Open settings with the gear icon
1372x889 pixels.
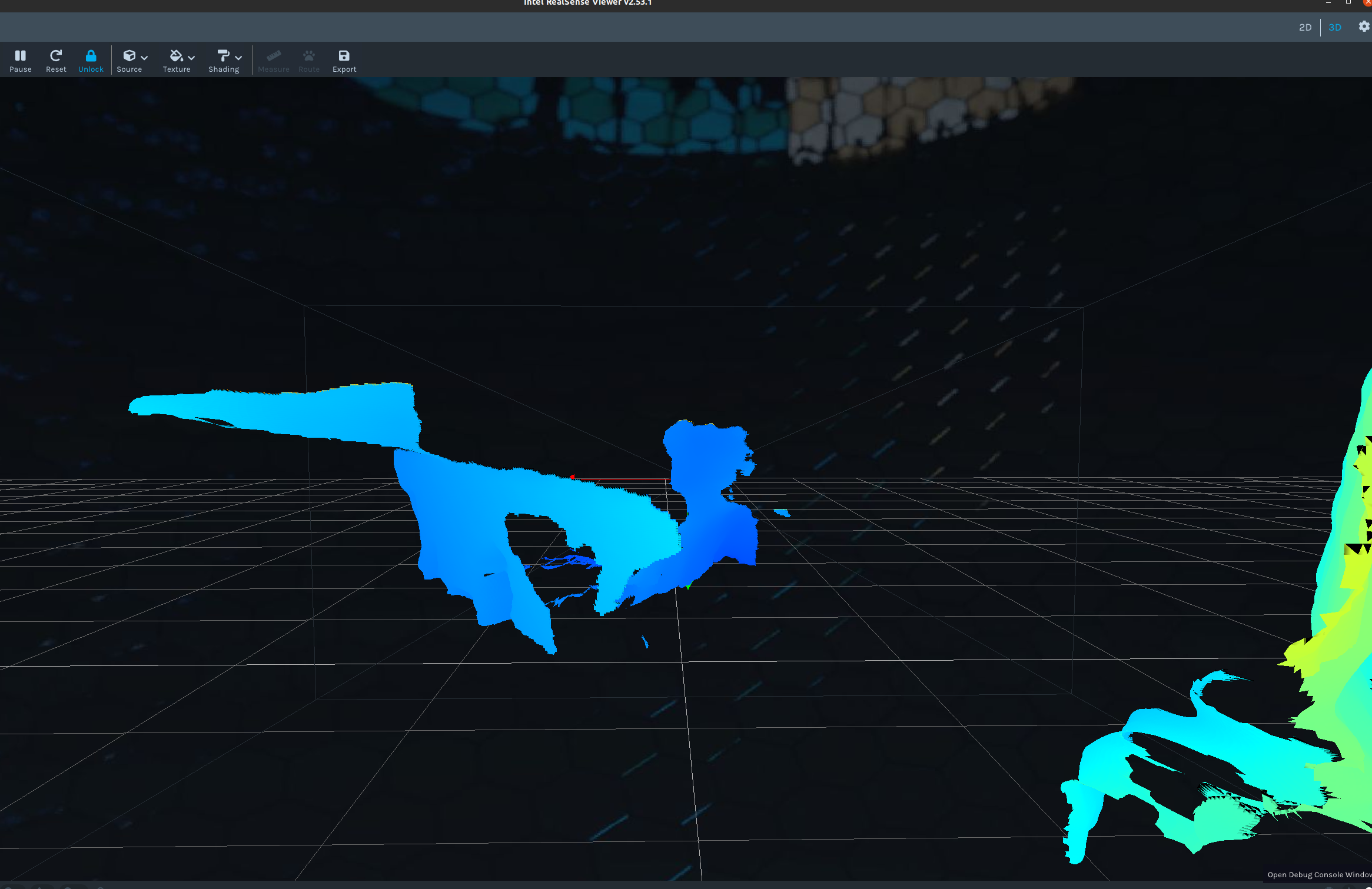(x=1364, y=26)
